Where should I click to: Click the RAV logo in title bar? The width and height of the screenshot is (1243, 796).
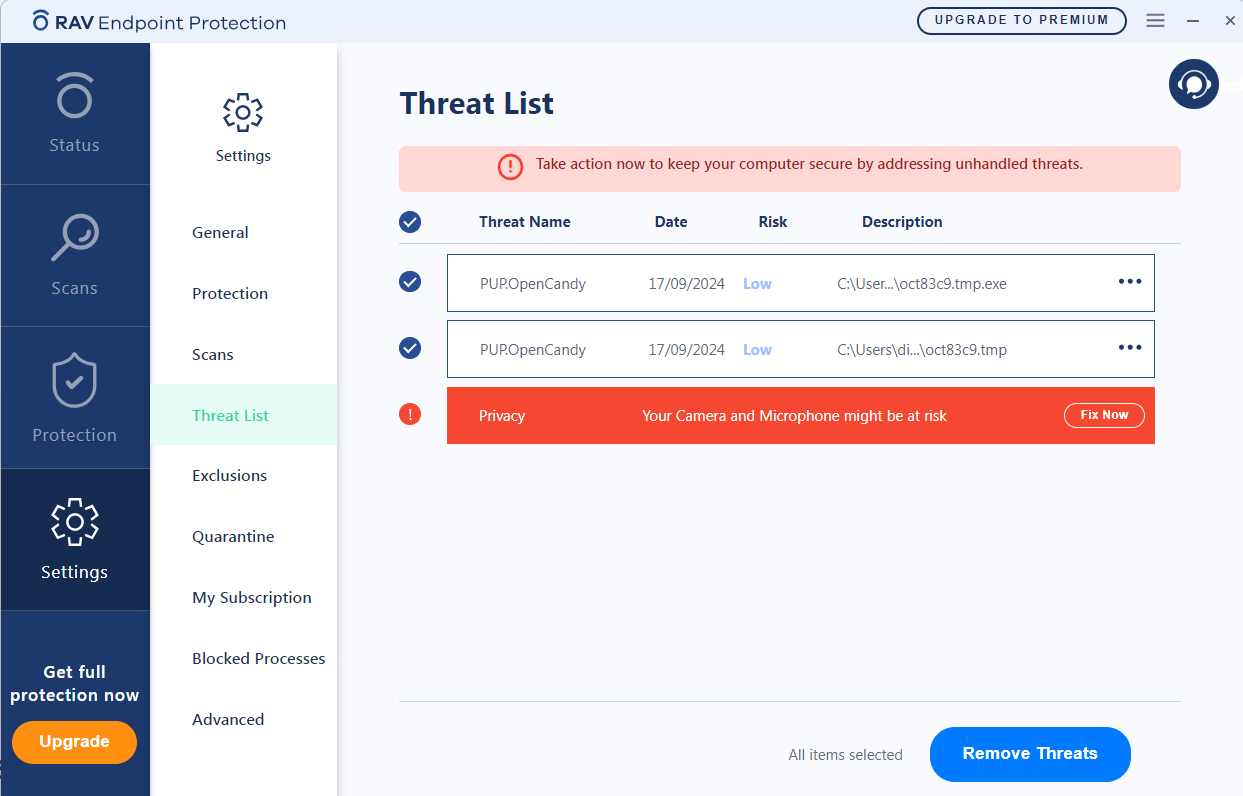[41, 21]
